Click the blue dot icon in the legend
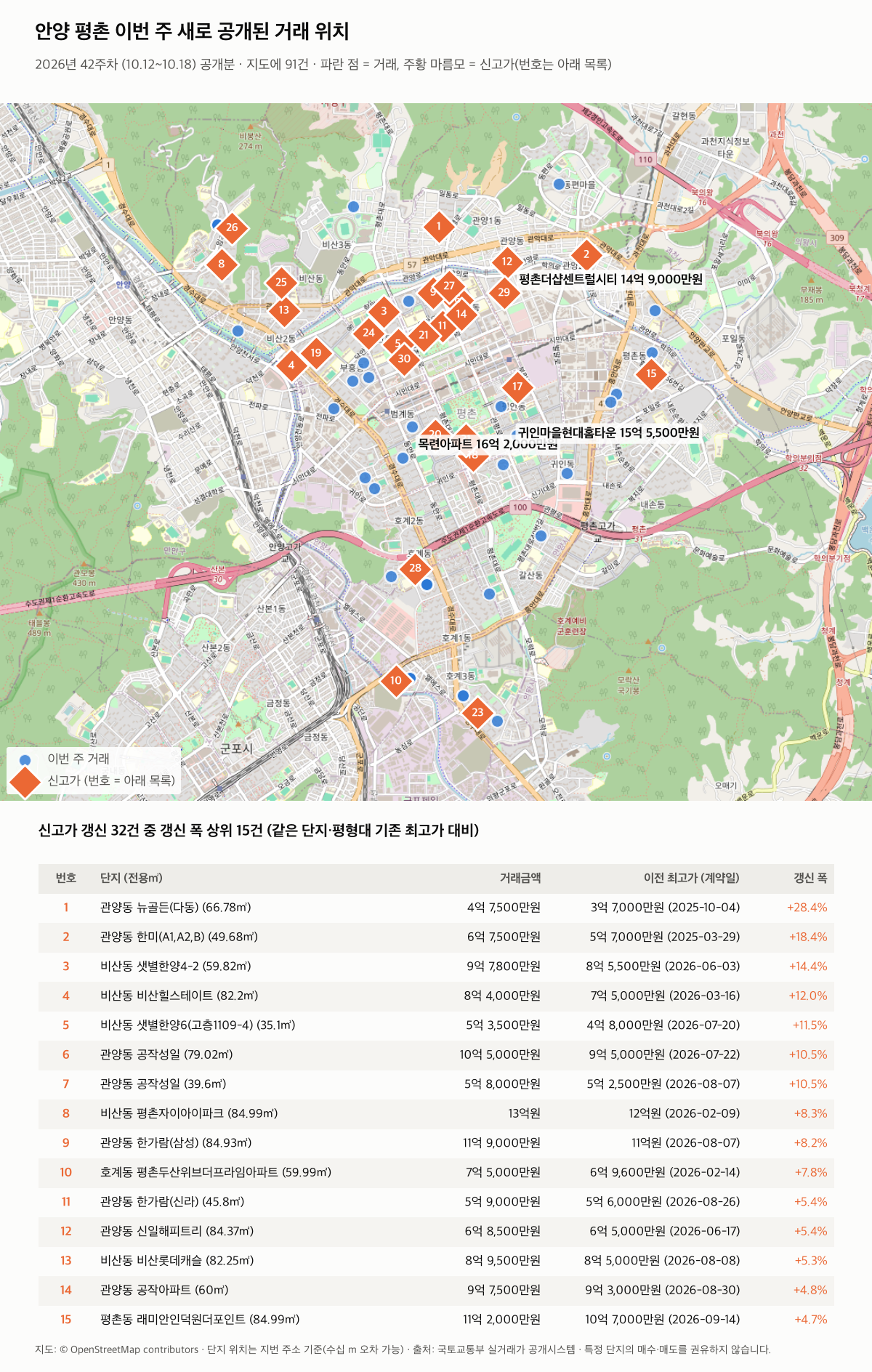The image size is (872, 1372). coord(25,760)
